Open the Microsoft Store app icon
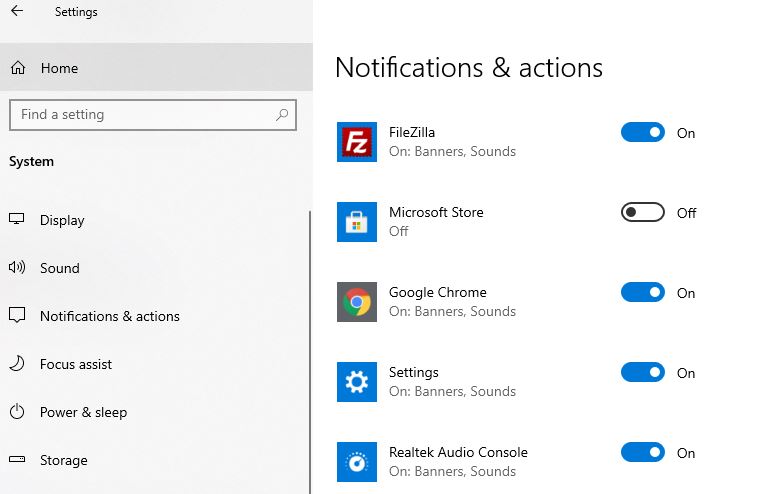 [x=357, y=222]
